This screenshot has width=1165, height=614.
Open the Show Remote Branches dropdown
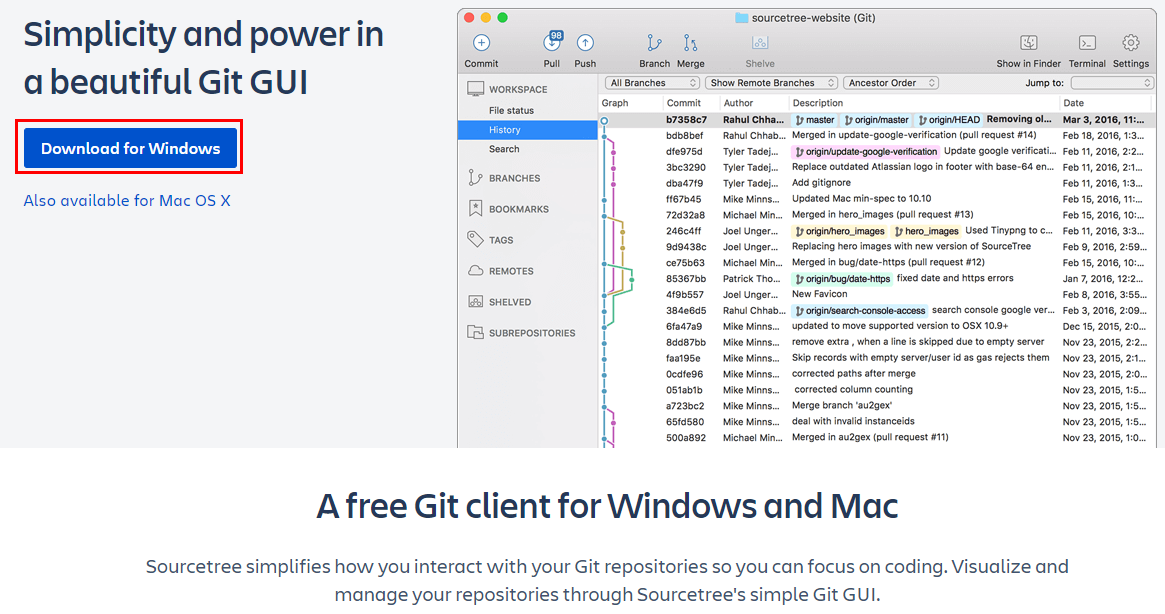click(x=772, y=83)
